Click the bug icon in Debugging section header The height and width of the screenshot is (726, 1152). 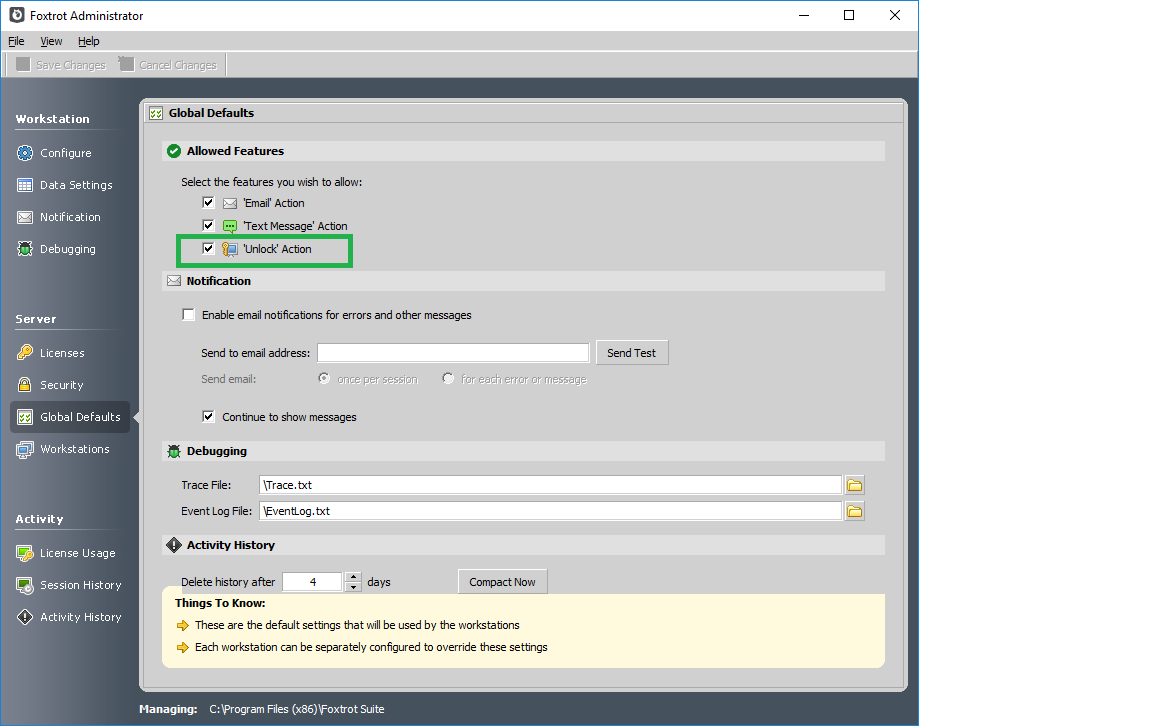[174, 451]
